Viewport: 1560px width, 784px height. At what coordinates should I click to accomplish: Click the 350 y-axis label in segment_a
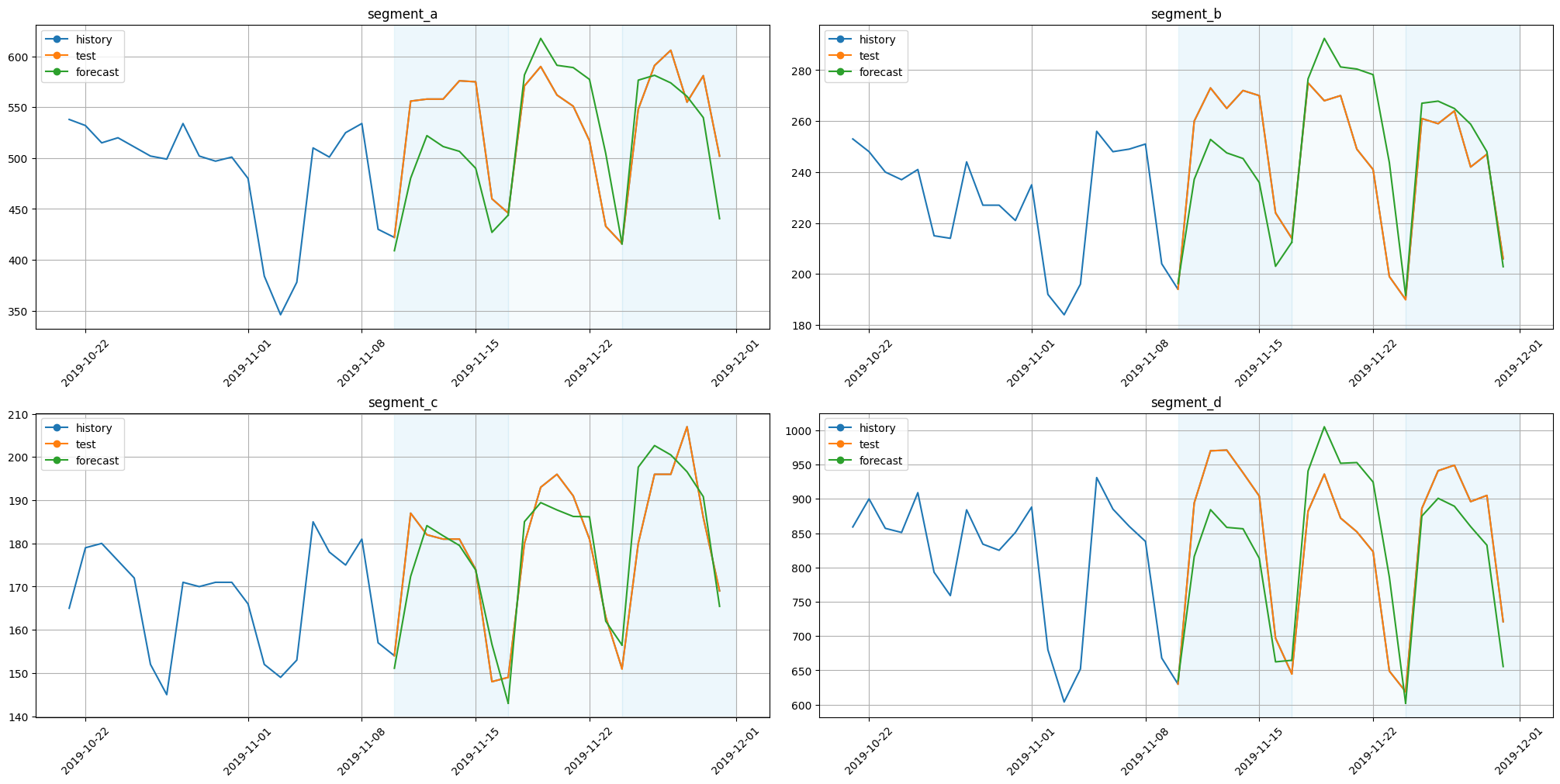pos(19,312)
